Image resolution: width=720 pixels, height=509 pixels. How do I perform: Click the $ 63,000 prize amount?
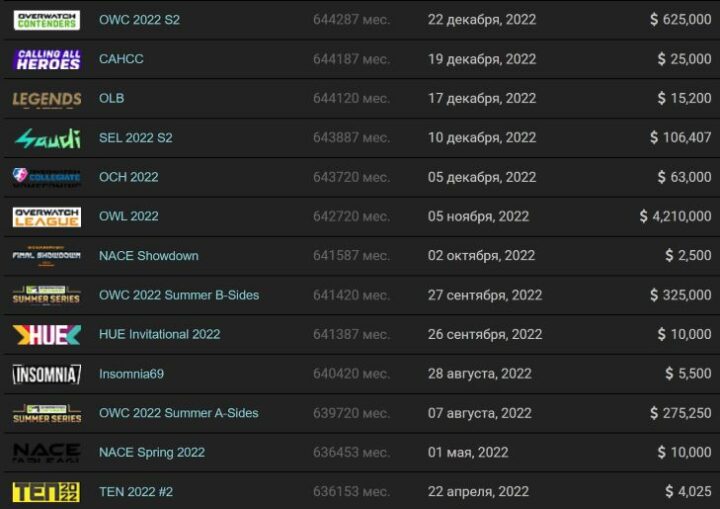pos(684,177)
